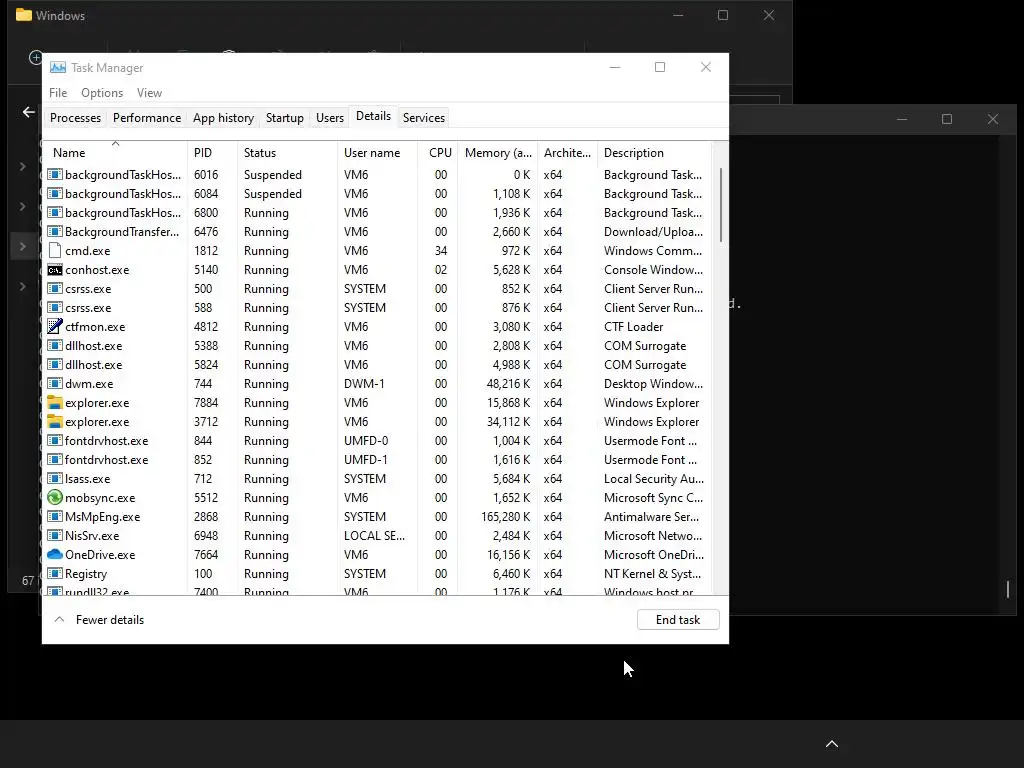Screen dimensions: 1024x768
Task: Click the MsMpEng.exe process icon
Action: point(55,517)
